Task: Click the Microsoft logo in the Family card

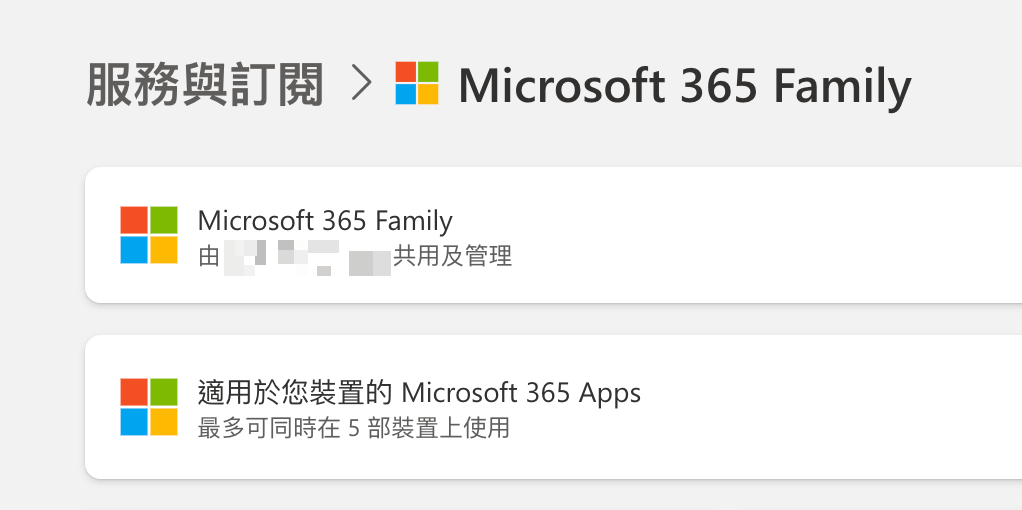Action: [x=149, y=235]
